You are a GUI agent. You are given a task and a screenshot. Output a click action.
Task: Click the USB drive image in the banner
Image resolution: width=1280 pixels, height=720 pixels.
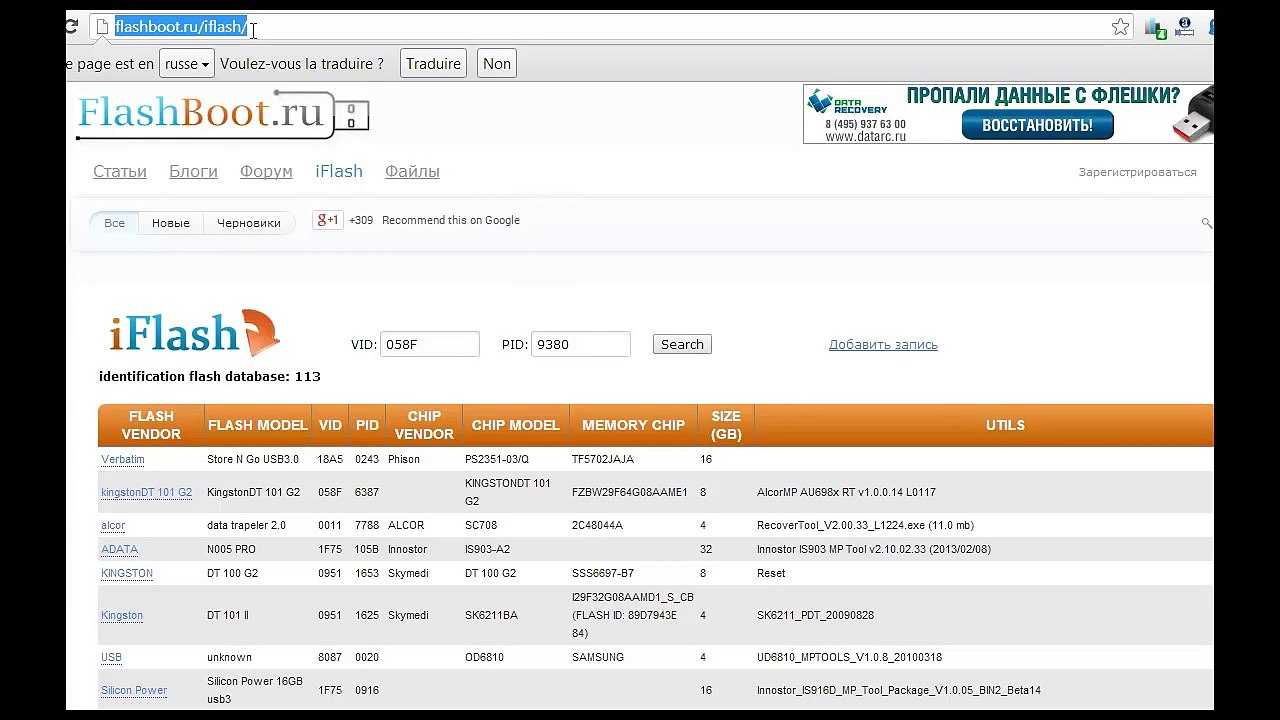(1193, 114)
